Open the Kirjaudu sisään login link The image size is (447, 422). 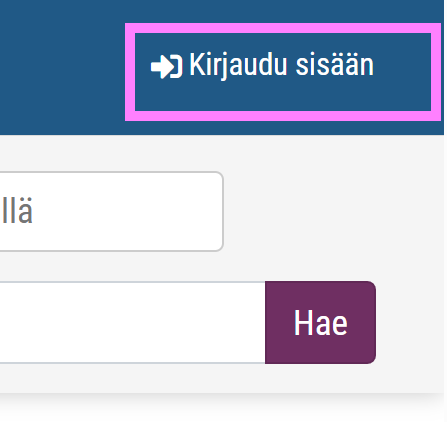pos(283,72)
